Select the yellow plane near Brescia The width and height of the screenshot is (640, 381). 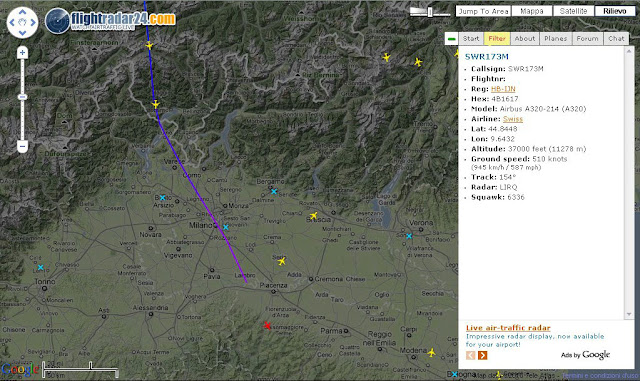point(313,215)
